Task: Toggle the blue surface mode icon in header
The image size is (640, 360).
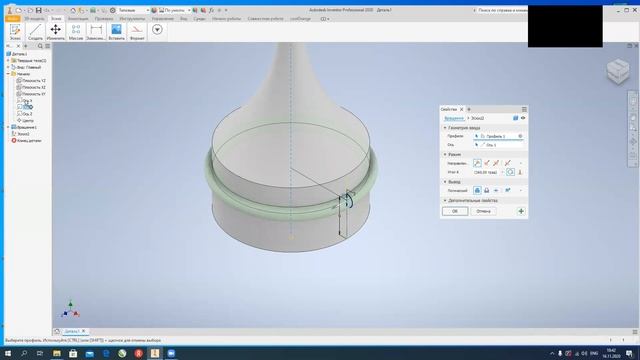Action: (x=516, y=118)
